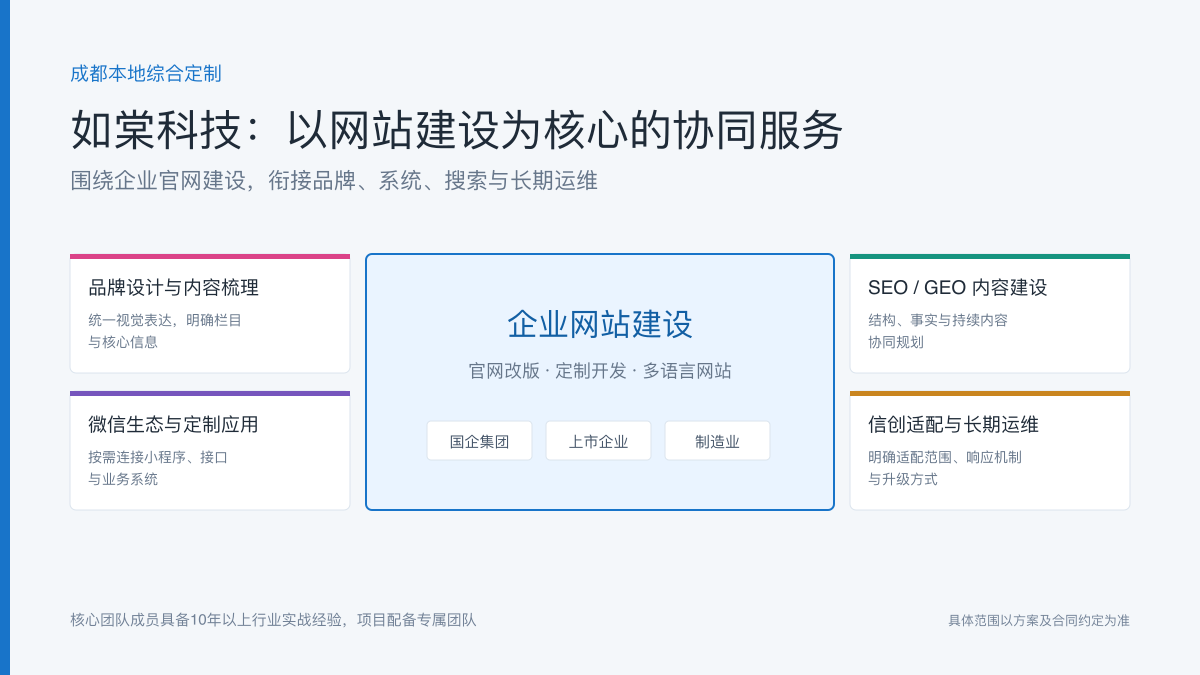The width and height of the screenshot is (1200, 675).
Task: Open the 信创适配与长期运维 card
Action: click(x=990, y=451)
